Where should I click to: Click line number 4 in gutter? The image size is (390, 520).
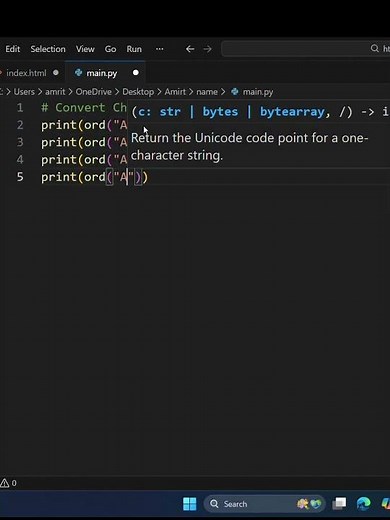tap(20, 160)
